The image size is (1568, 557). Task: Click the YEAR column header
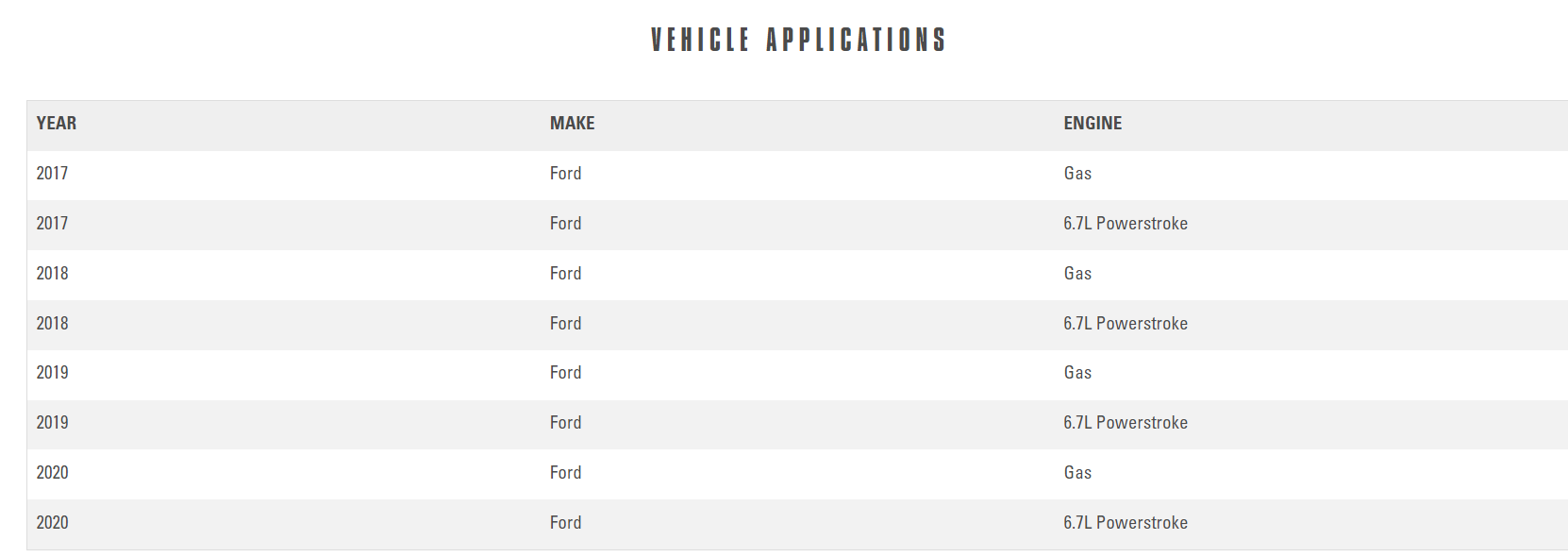(x=57, y=124)
